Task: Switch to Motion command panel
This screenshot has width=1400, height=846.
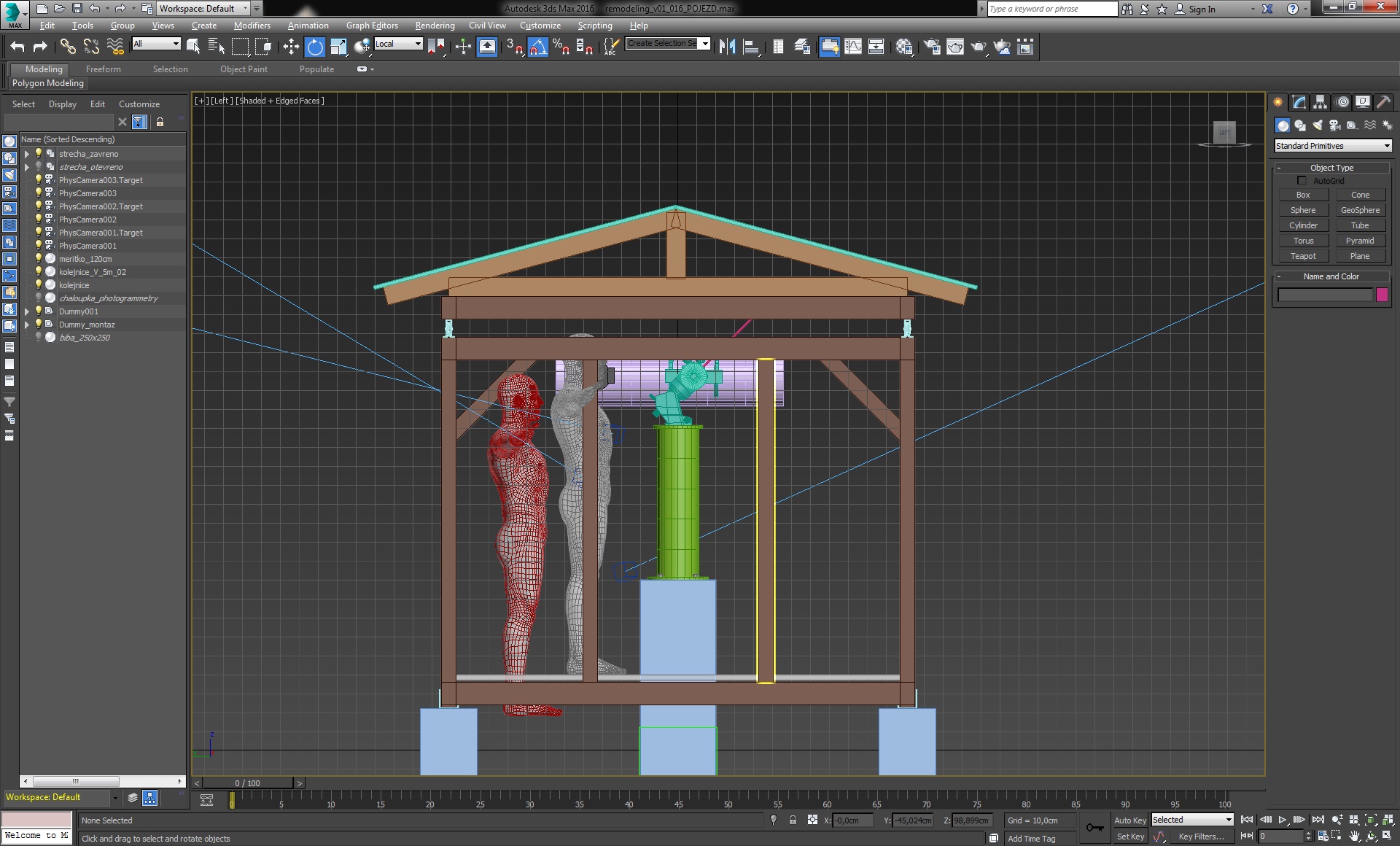Action: pyautogui.click(x=1342, y=102)
